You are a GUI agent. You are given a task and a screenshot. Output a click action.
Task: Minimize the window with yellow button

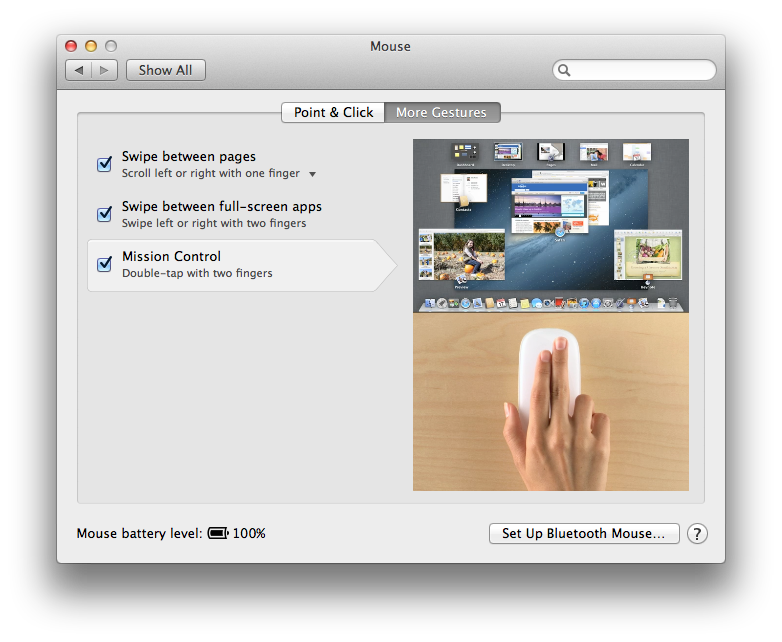[91, 46]
